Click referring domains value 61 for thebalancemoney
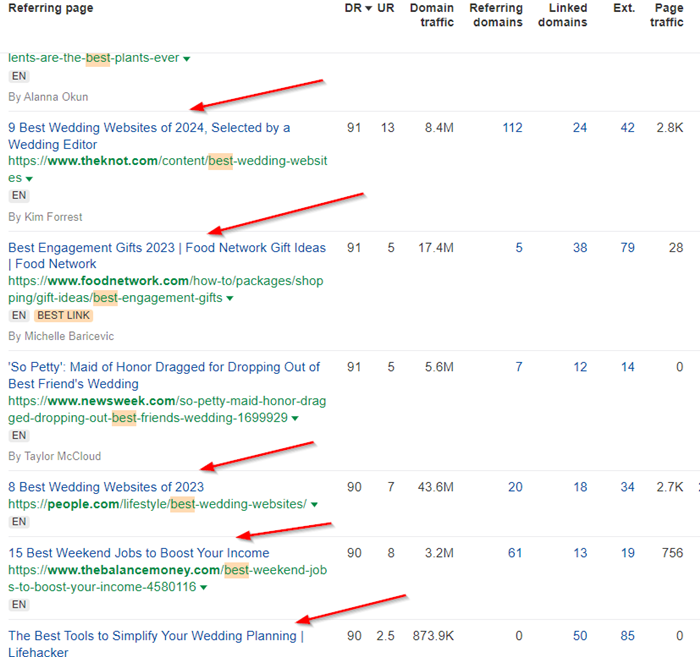 515,553
